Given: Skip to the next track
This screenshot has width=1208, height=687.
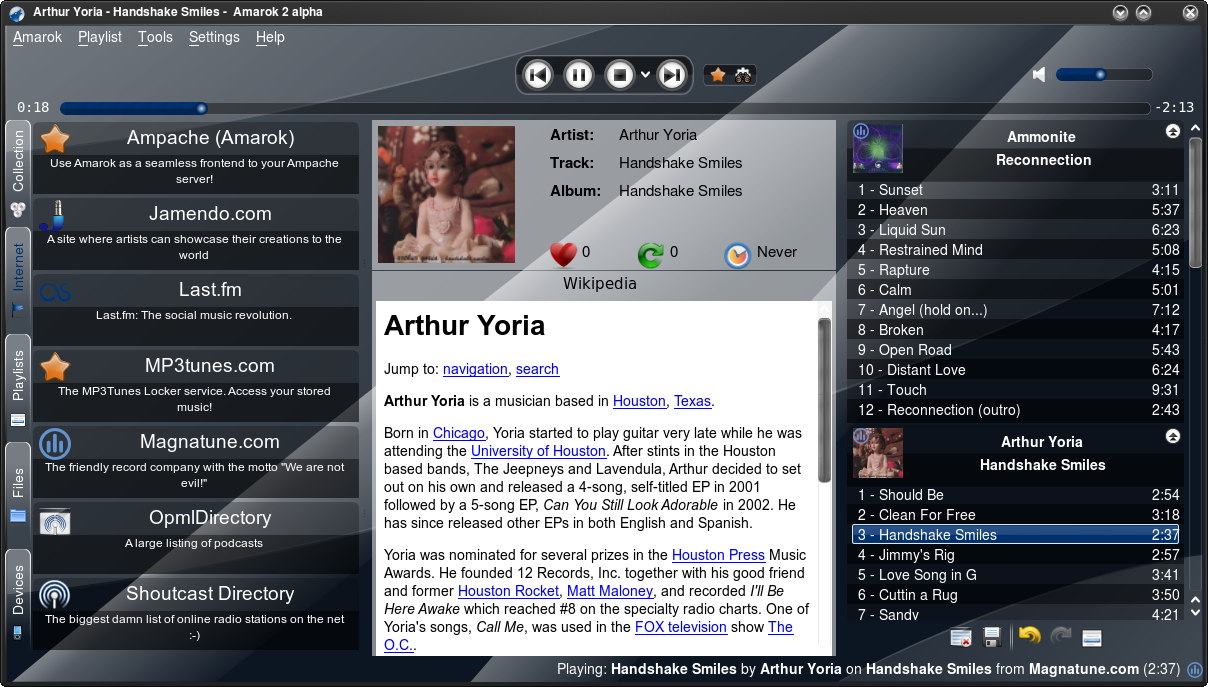Looking at the screenshot, I should pyautogui.click(x=673, y=75).
